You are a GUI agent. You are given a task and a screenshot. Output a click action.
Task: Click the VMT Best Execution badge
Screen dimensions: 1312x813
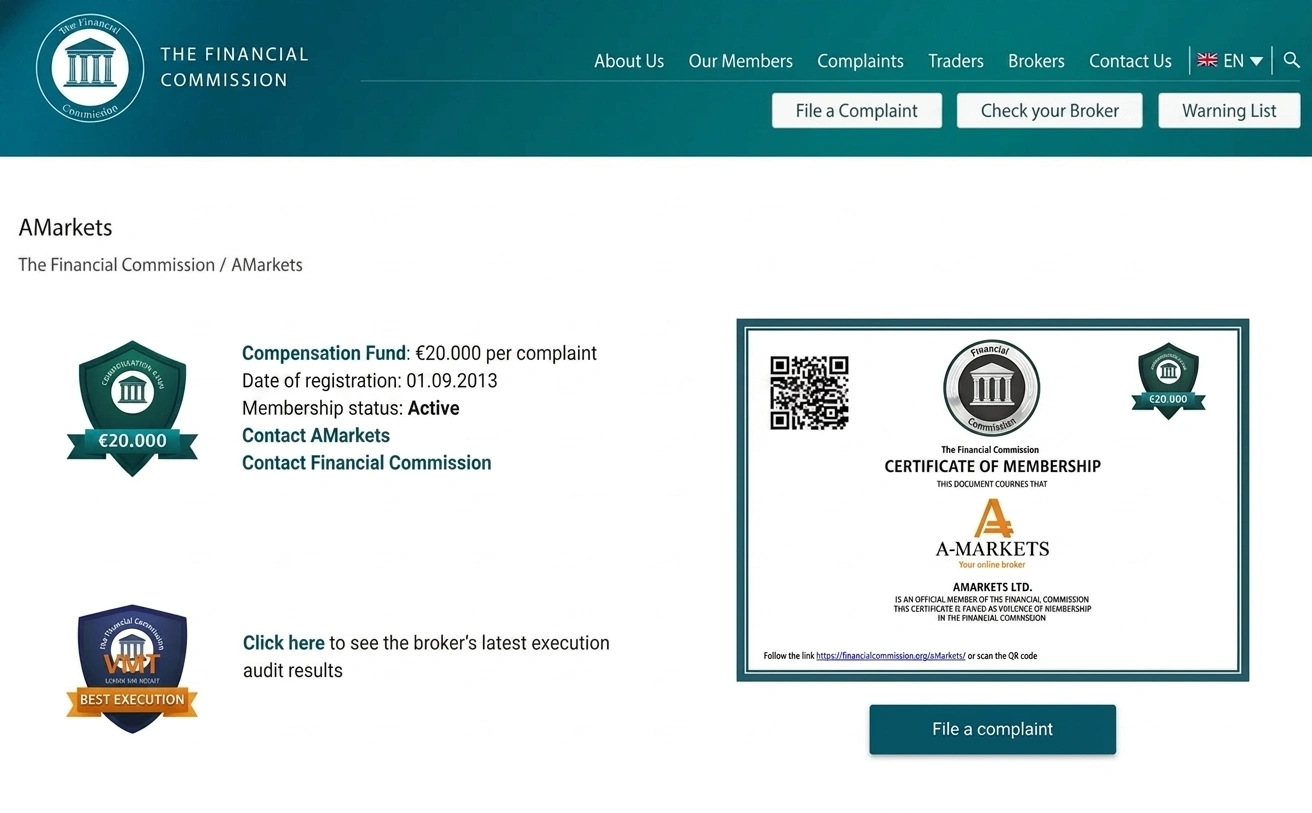[132, 668]
